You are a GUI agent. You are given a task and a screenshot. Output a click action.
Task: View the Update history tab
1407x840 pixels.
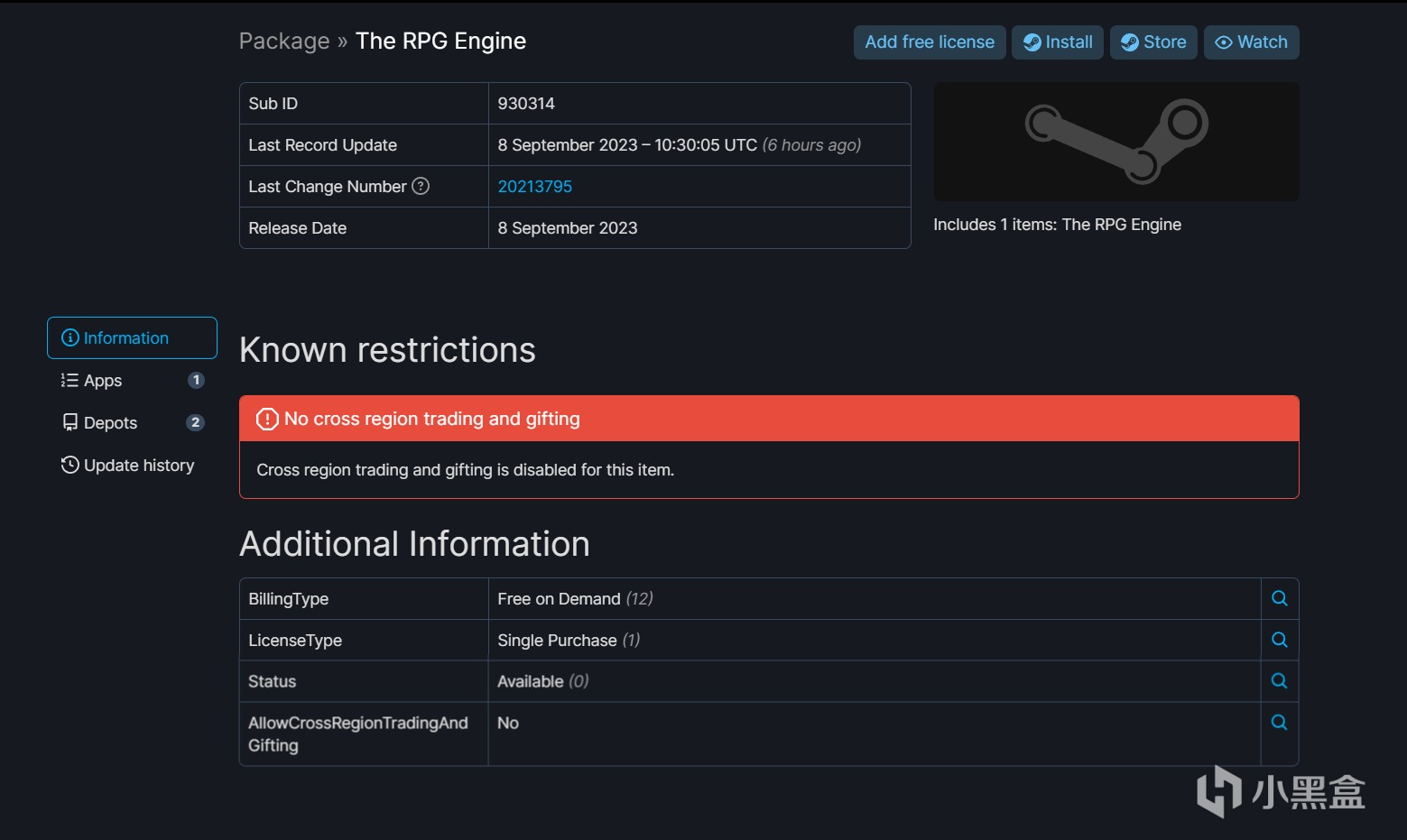[132, 466]
